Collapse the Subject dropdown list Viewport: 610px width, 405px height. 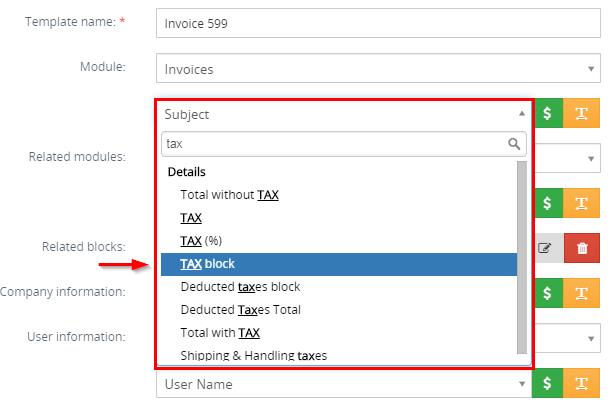[521, 114]
